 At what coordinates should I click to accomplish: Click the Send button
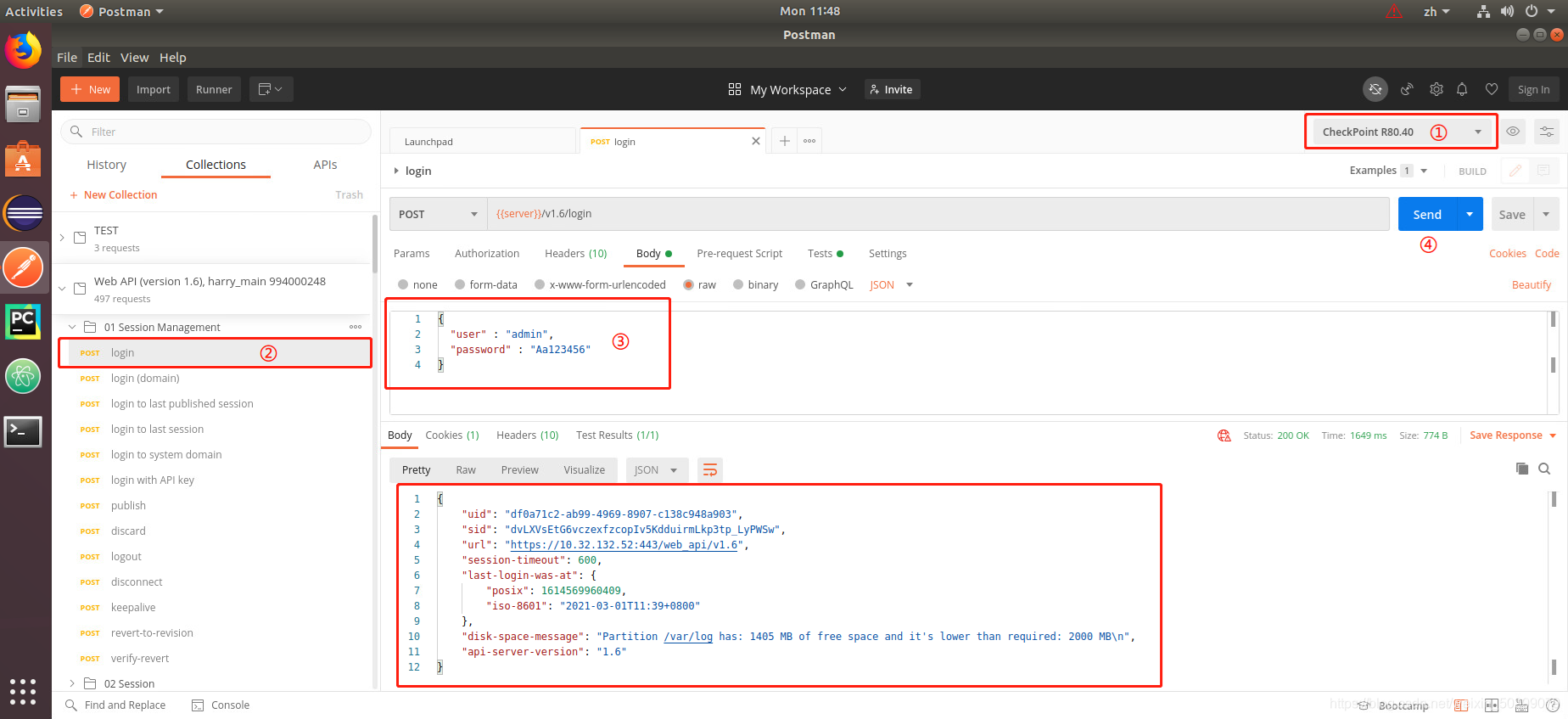[1427, 214]
